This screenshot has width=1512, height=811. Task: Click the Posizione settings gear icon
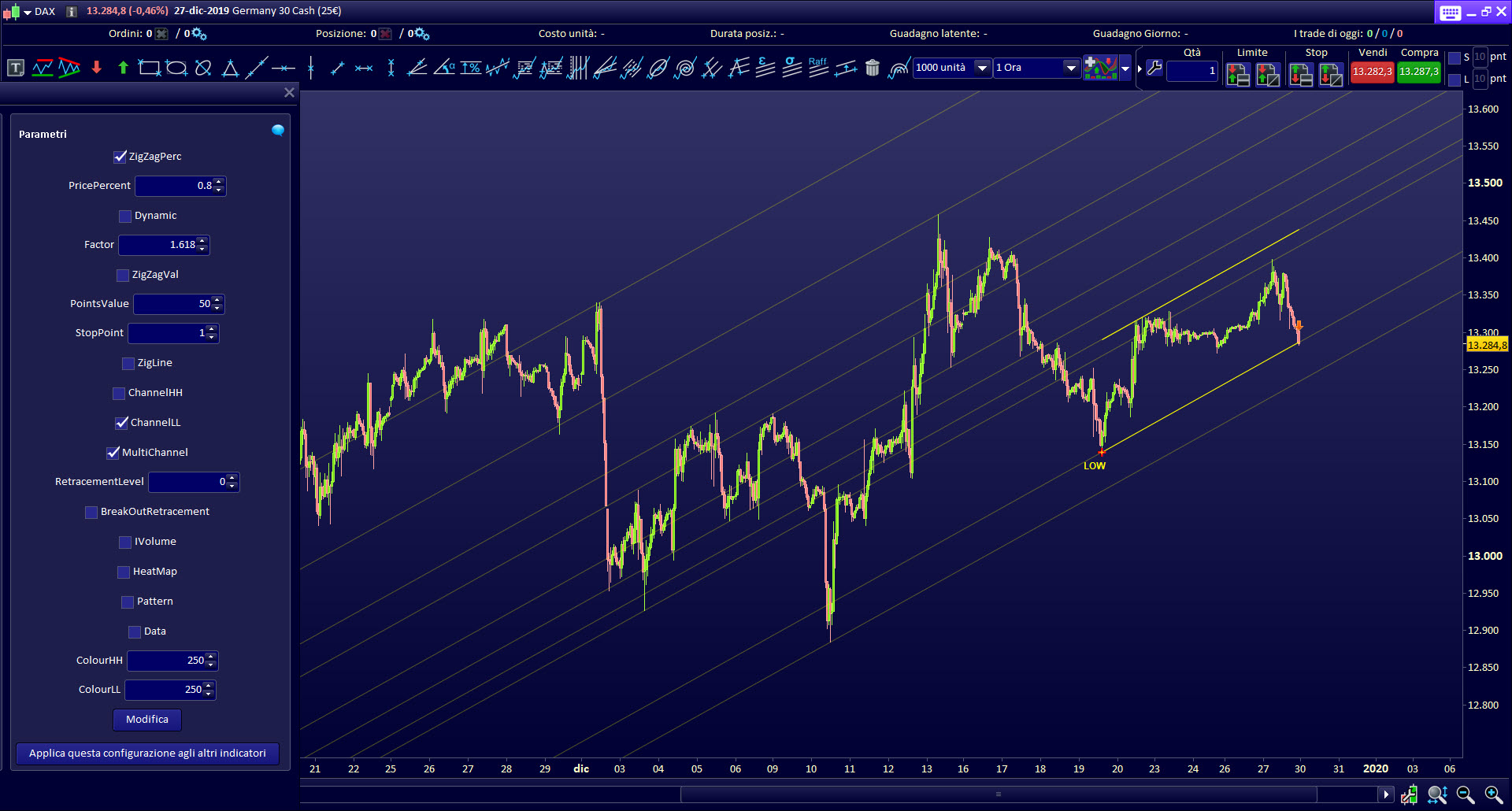pyautogui.click(x=422, y=34)
